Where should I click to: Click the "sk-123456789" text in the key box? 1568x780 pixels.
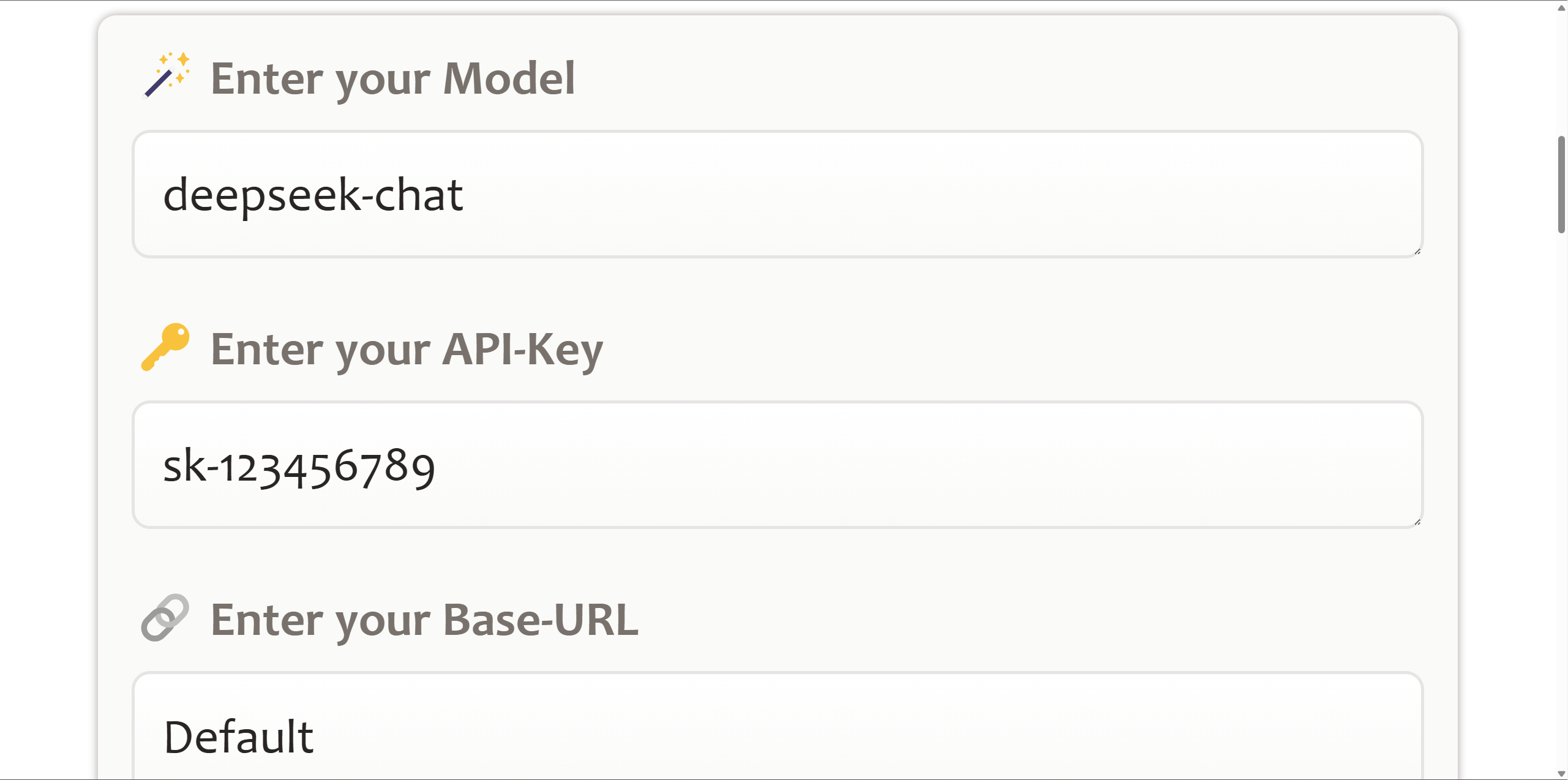(299, 467)
